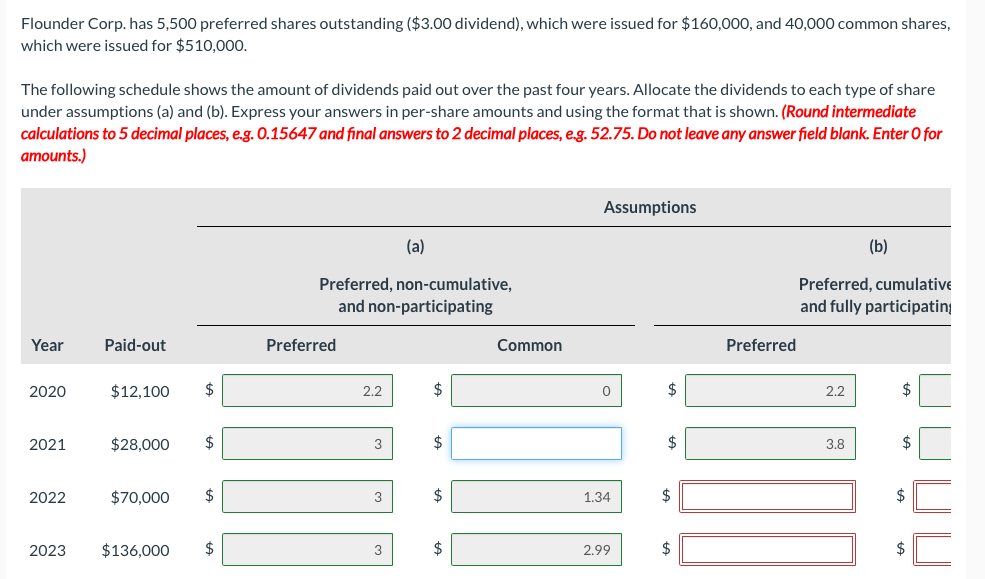Click the Year column header
This screenshot has height=579, width=985.
[47, 345]
